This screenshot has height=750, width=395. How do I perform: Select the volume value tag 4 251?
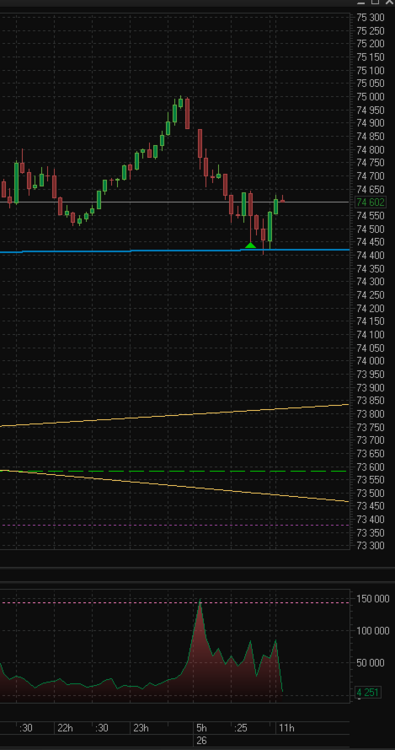369,692
